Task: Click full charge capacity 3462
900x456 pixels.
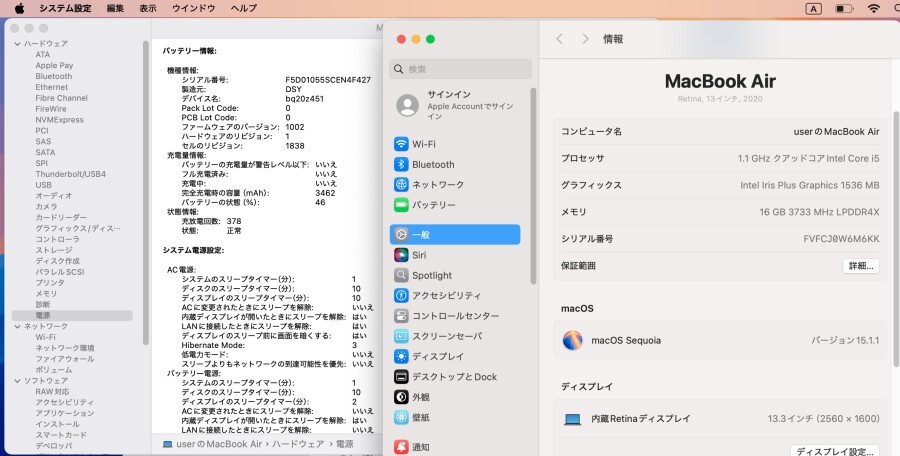Action: [325, 193]
